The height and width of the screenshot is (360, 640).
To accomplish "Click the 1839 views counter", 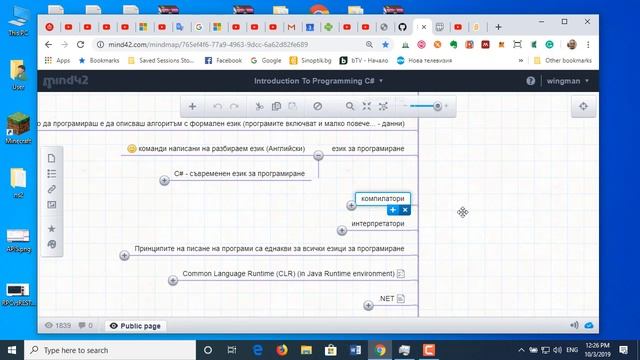I will pyautogui.click(x=58, y=326).
